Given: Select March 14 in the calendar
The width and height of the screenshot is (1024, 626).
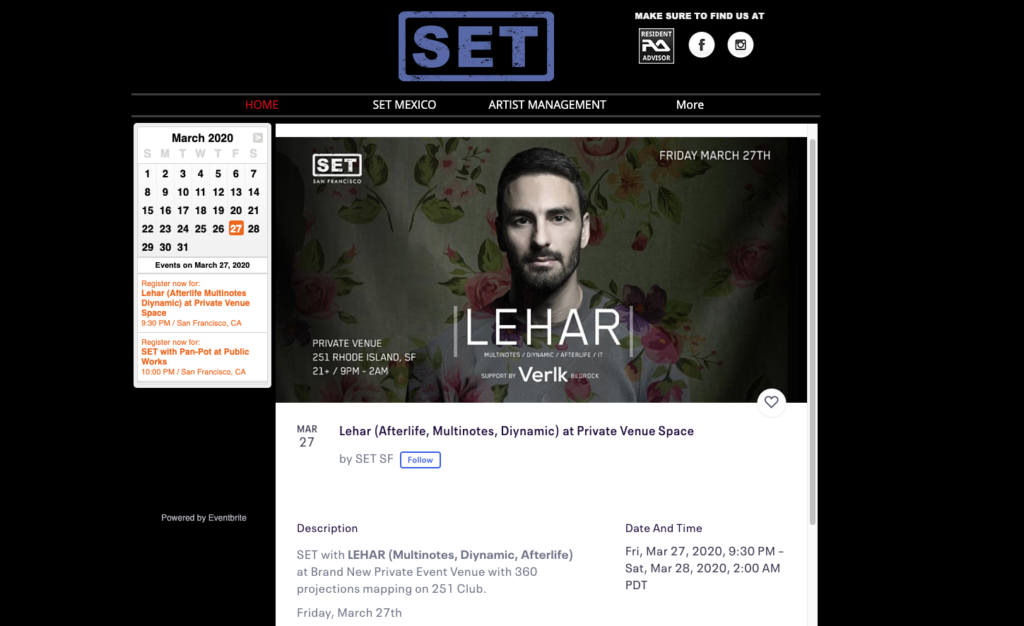Looking at the screenshot, I should [253, 192].
